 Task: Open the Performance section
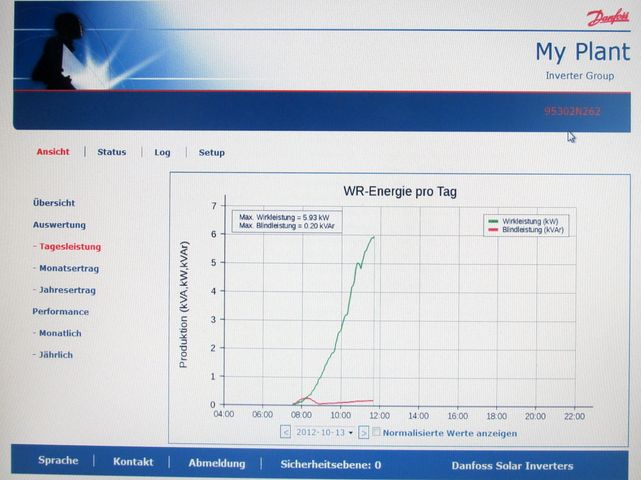(61, 312)
